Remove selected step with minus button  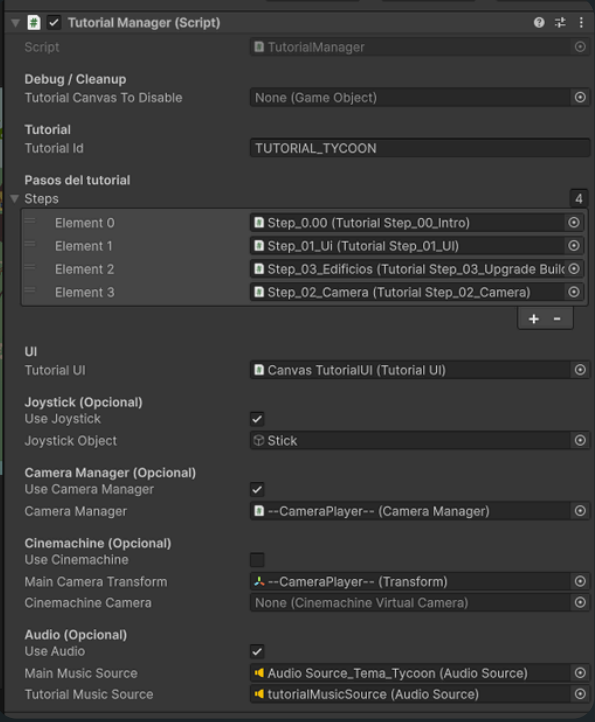[x=557, y=319]
